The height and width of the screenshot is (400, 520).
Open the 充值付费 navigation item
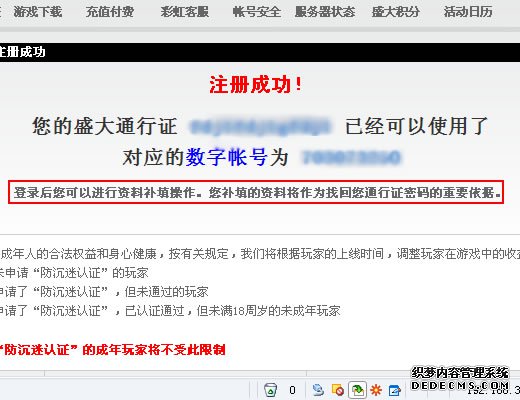[110, 12]
